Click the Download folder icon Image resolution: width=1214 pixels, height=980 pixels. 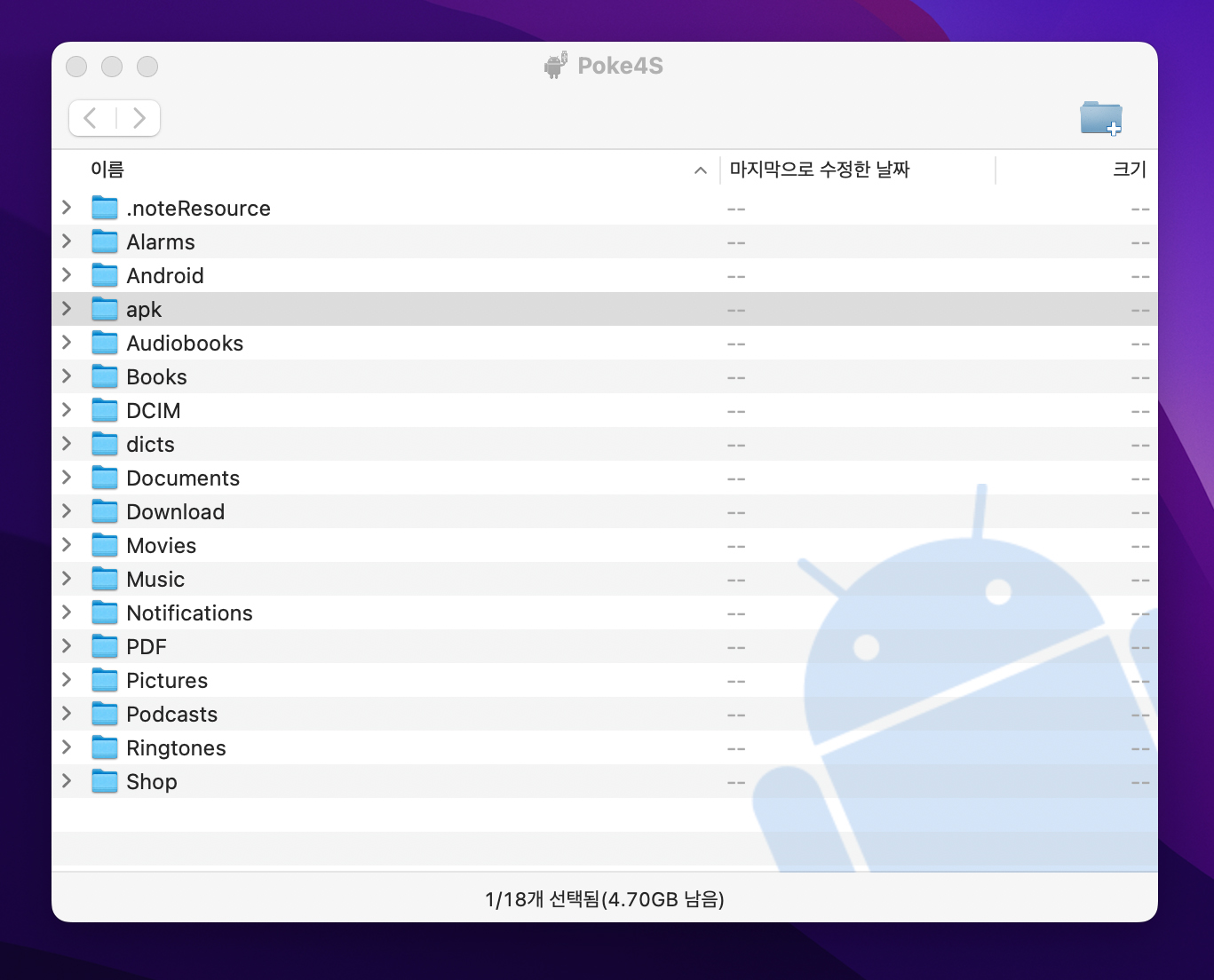click(105, 511)
